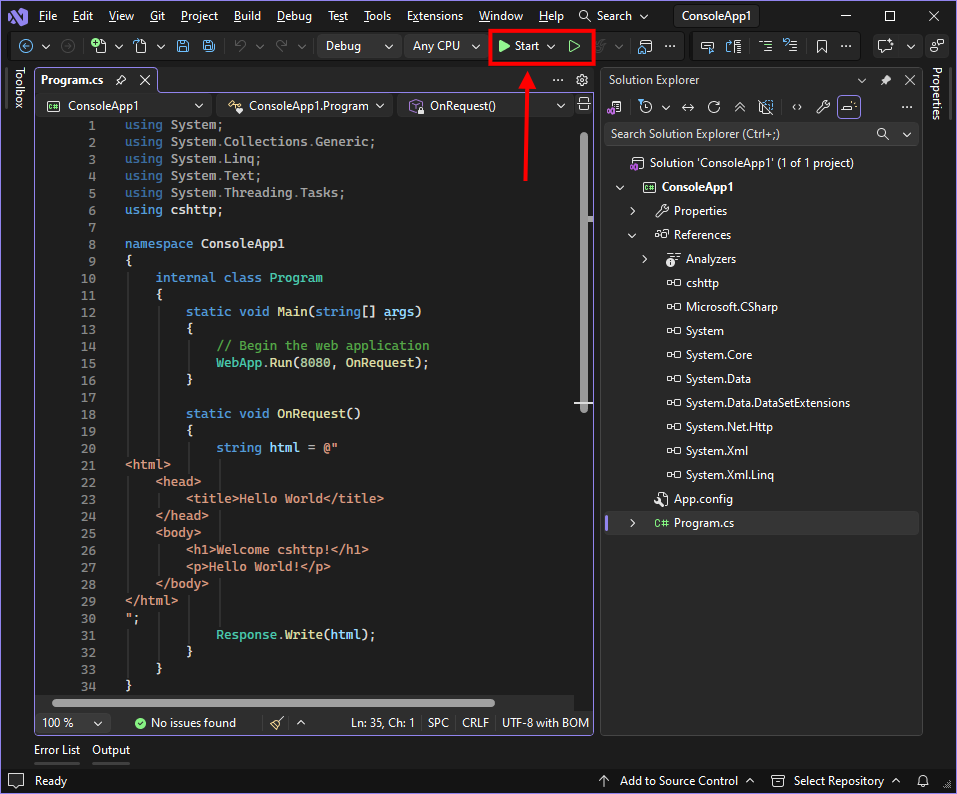The image size is (957, 794).
Task: Expand the Program.cs tree node
Action: tap(632, 524)
